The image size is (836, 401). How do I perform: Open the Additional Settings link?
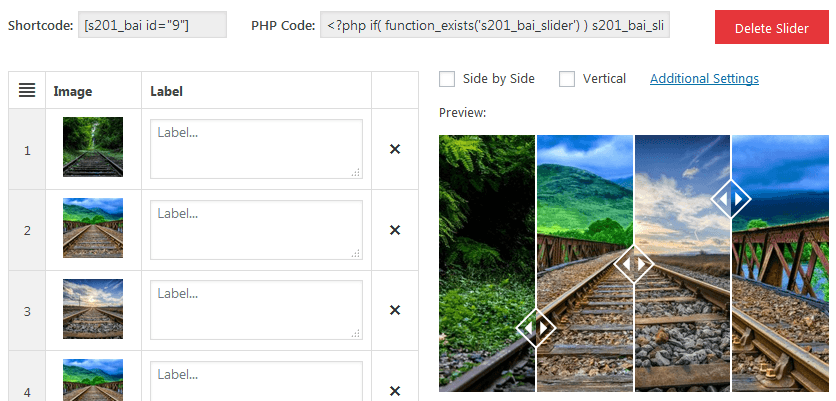(x=704, y=79)
